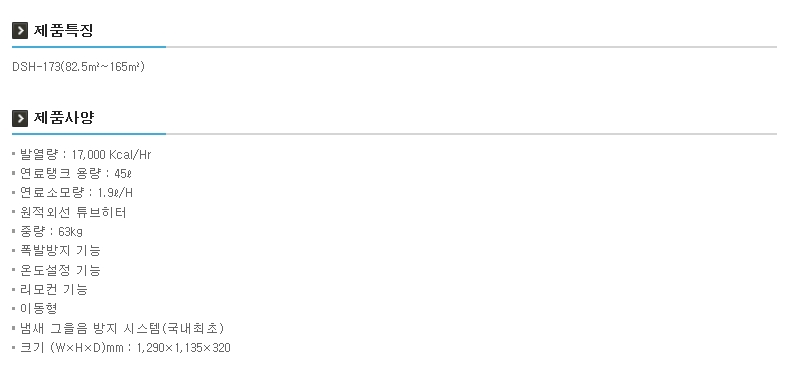
Task: Select the 제품특징 section heading
Action: (64, 31)
